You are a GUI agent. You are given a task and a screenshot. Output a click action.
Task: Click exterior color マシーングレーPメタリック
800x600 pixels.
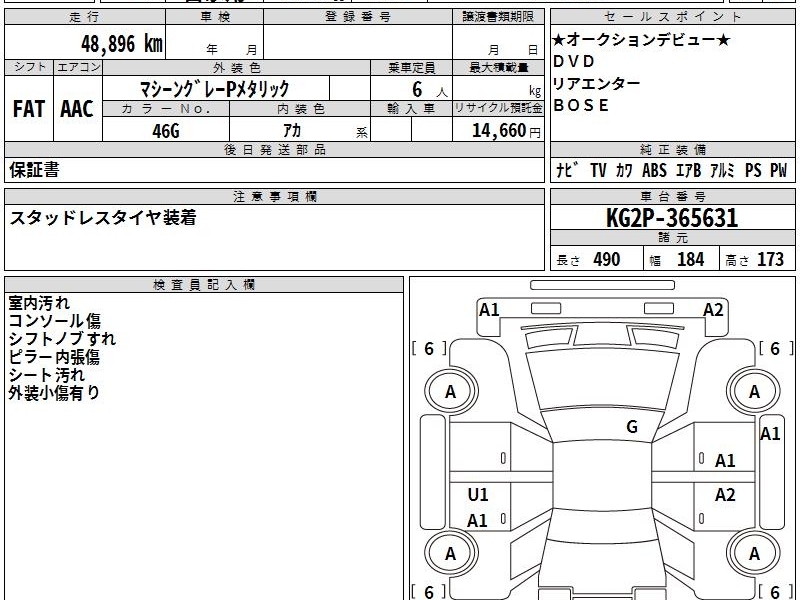(215, 89)
